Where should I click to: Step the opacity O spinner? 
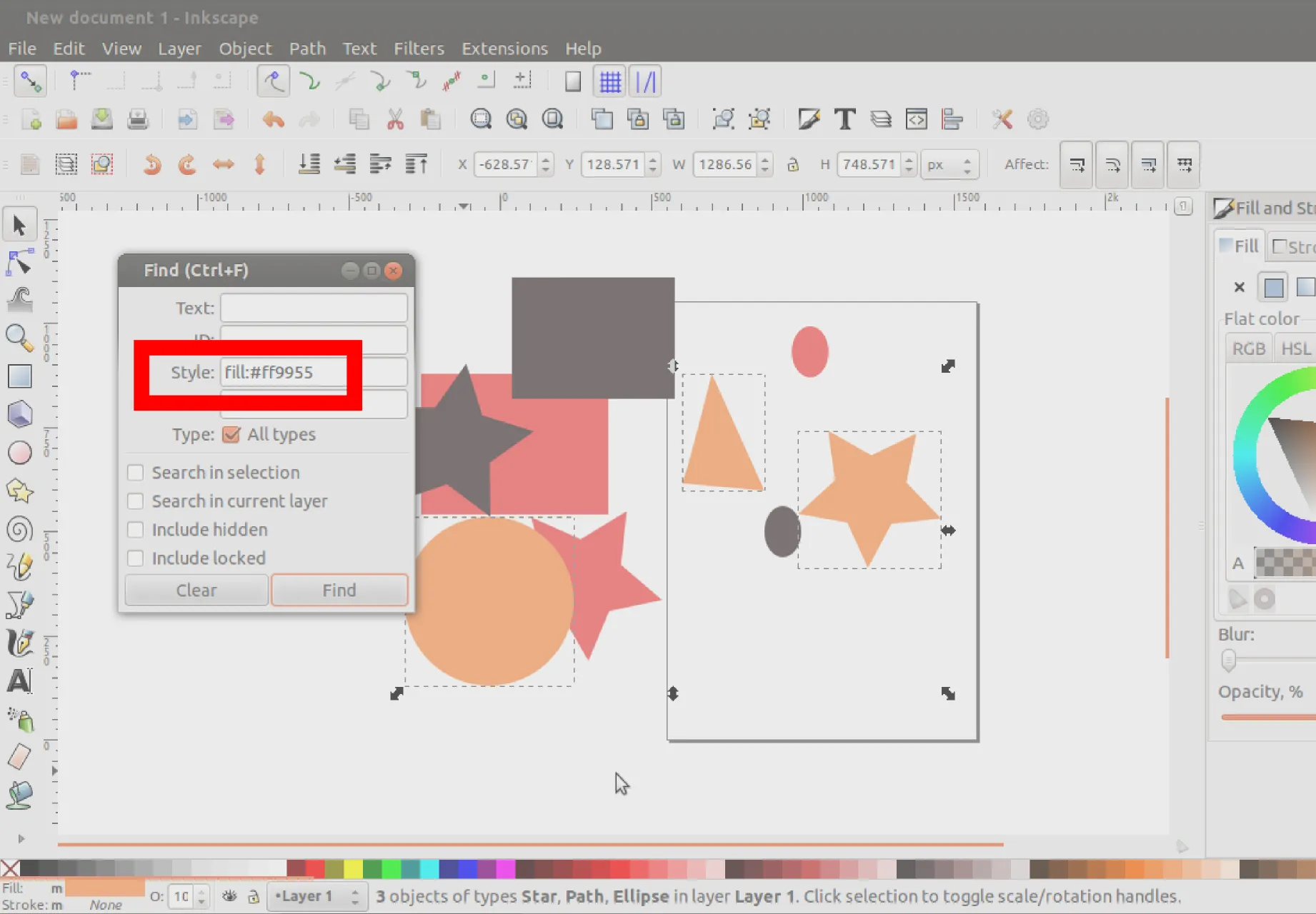click(x=201, y=896)
